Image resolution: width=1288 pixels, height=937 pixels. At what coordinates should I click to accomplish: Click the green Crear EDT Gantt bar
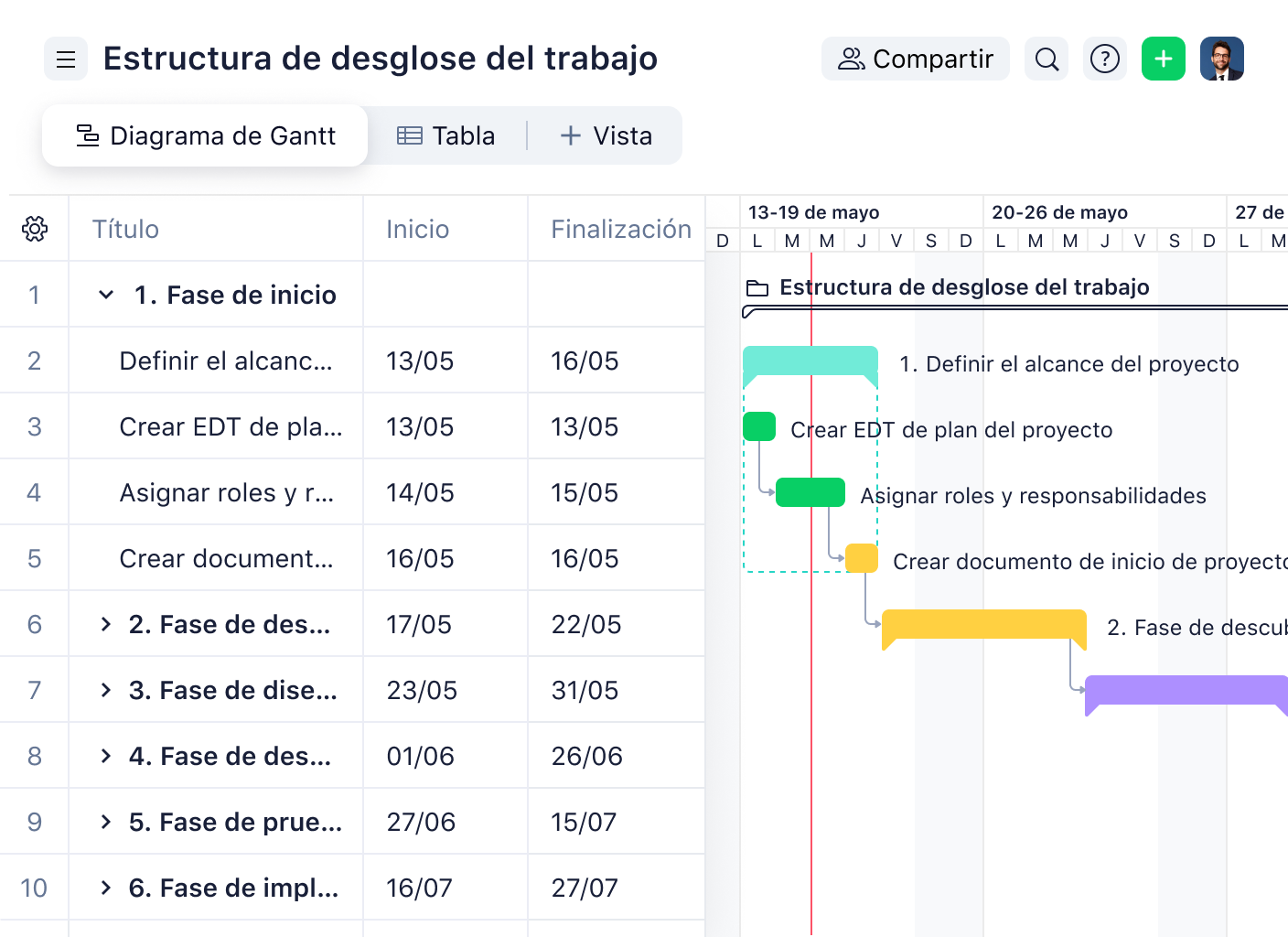(x=759, y=426)
